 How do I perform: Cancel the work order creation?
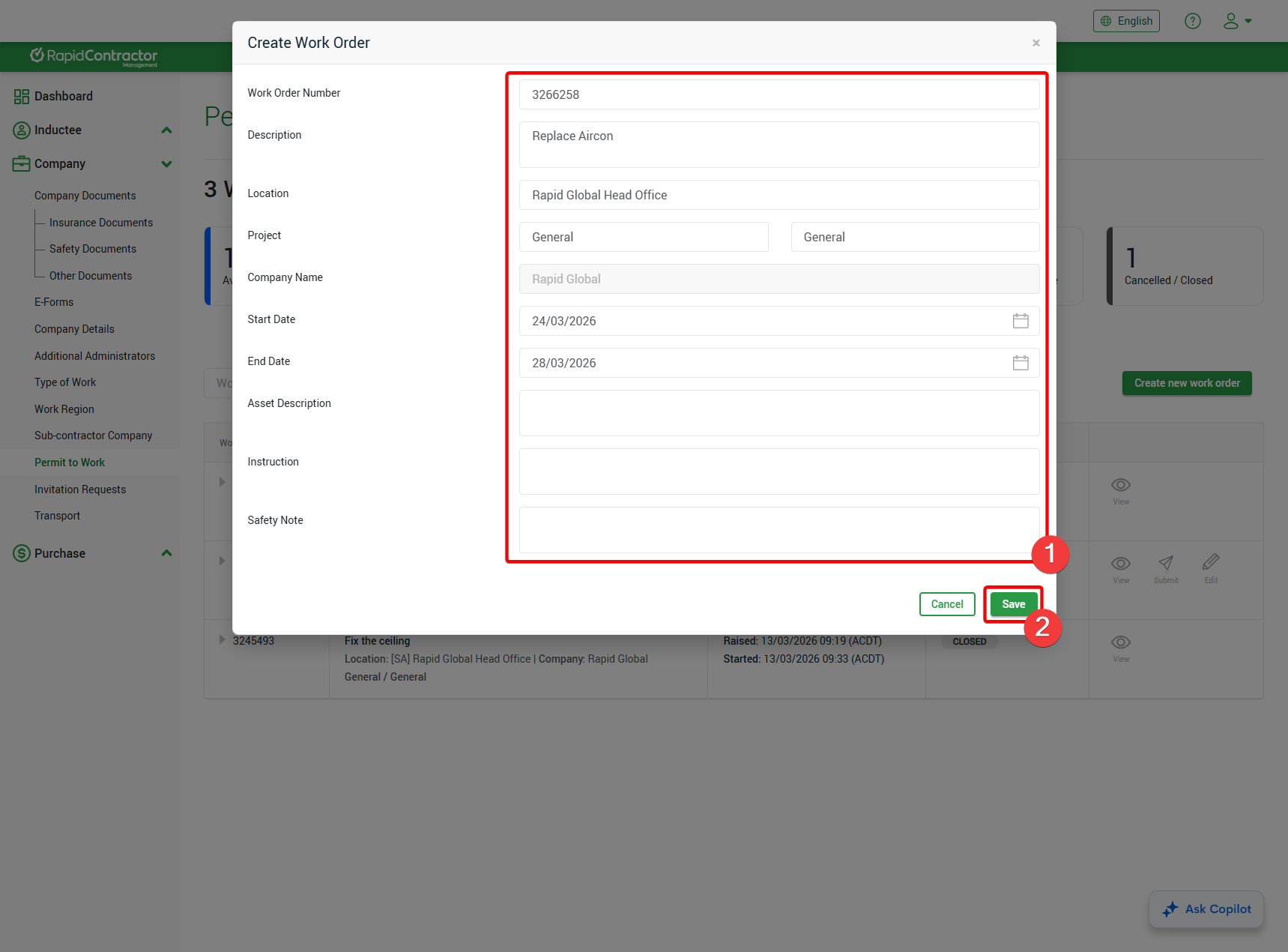pyautogui.click(x=946, y=604)
